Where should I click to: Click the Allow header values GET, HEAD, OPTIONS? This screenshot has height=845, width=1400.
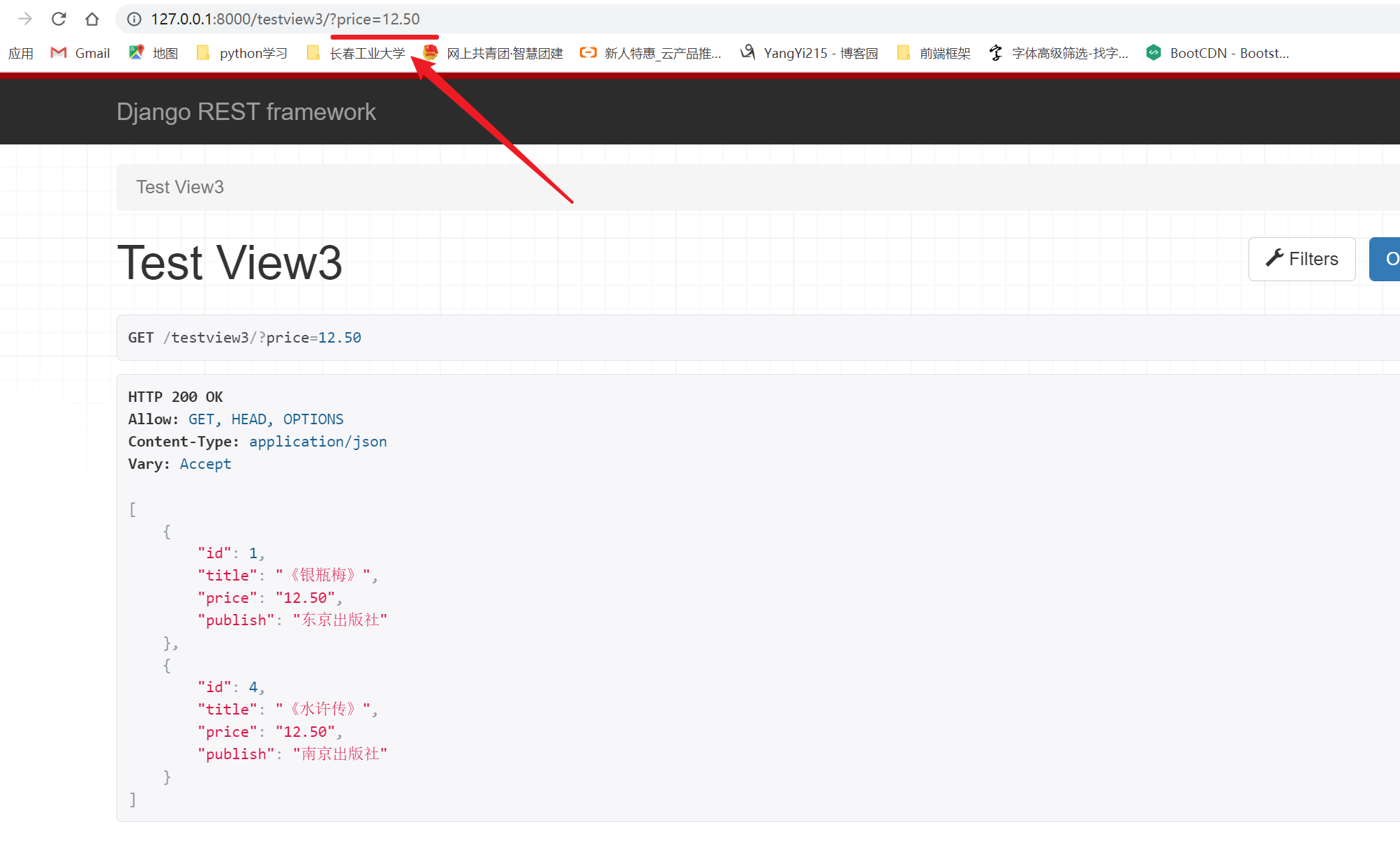coord(266,419)
